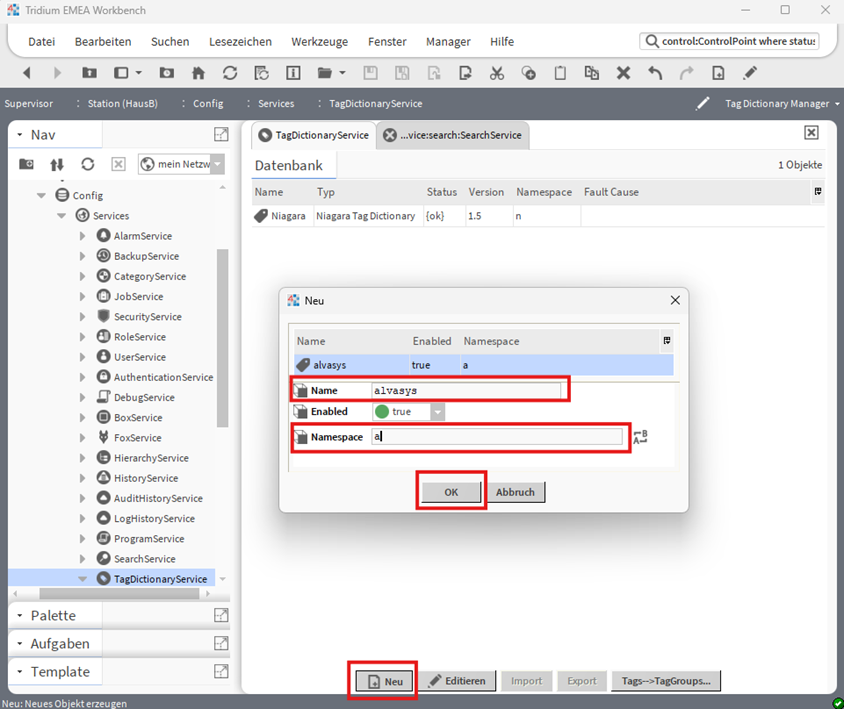Click the Delete X toolbar icon
Viewport: 844px width, 709px height.
(x=623, y=73)
